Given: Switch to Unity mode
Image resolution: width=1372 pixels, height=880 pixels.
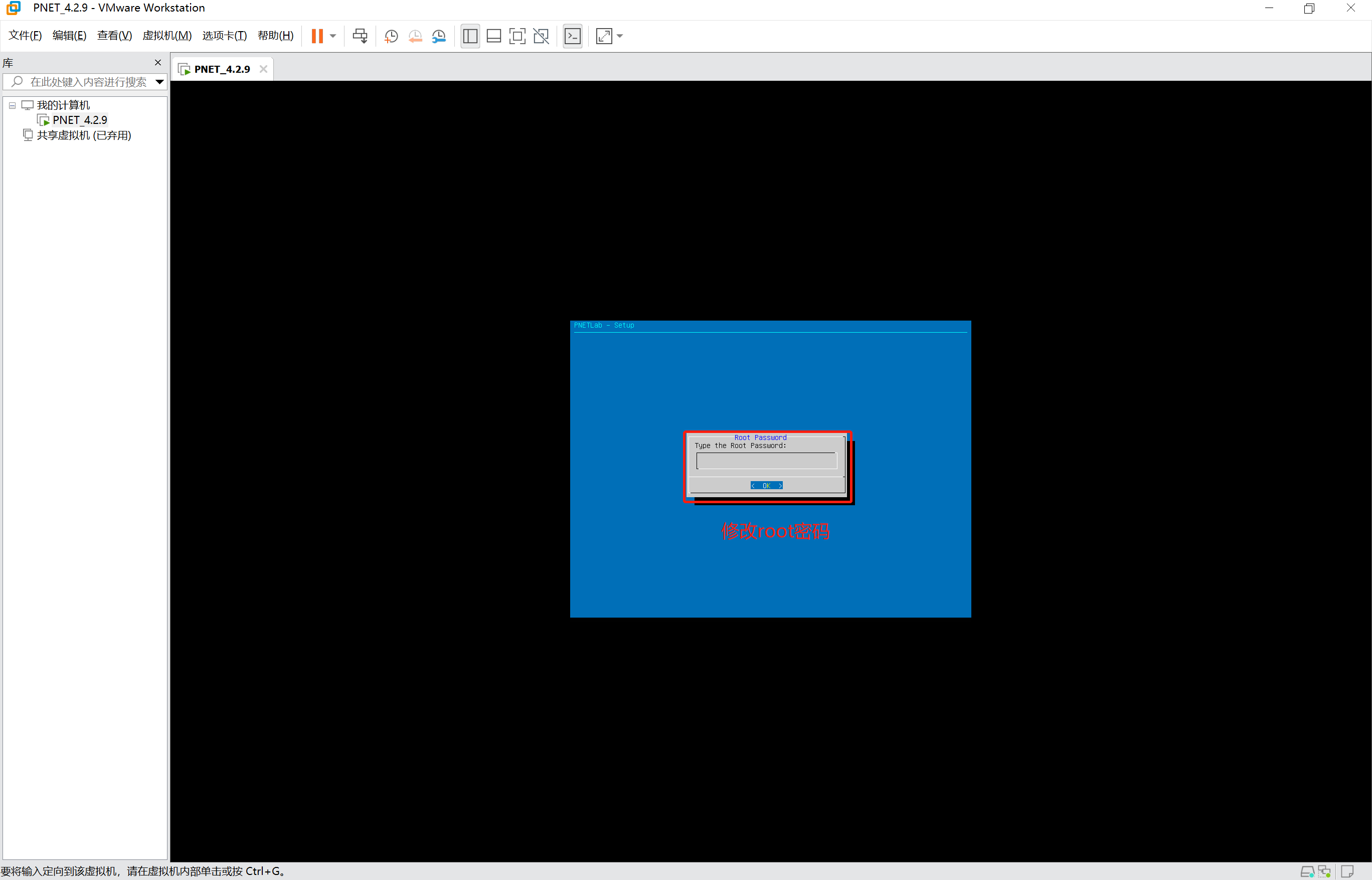Looking at the screenshot, I should pos(541,36).
